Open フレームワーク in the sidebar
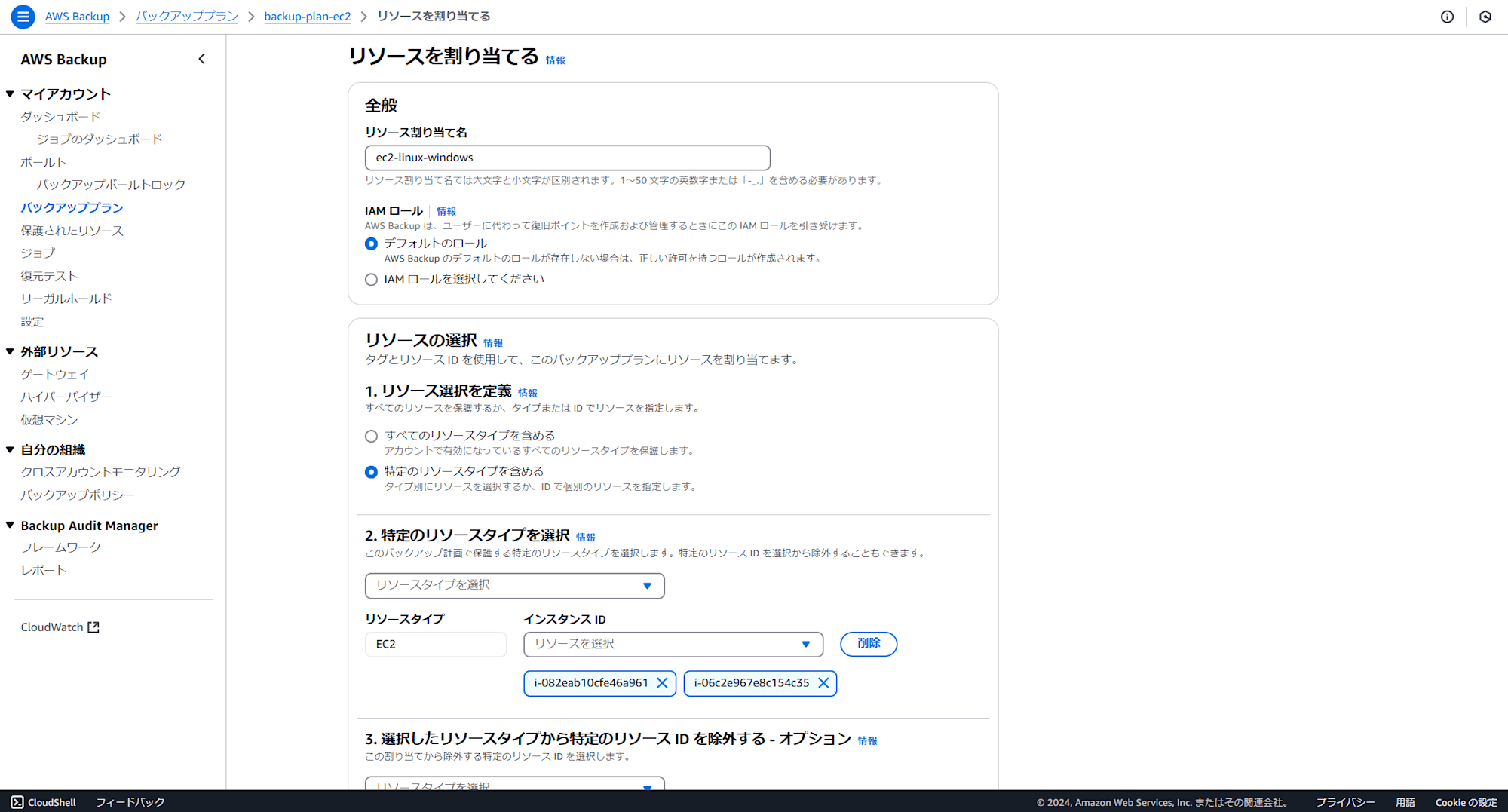 pyautogui.click(x=60, y=547)
